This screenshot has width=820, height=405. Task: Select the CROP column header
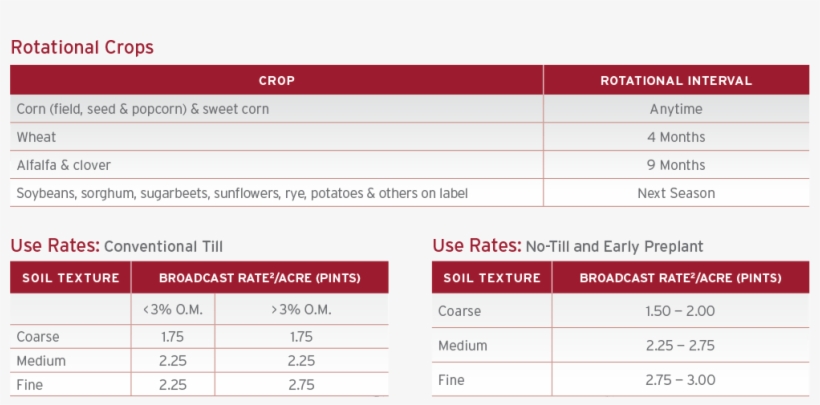click(x=277, y=80)
